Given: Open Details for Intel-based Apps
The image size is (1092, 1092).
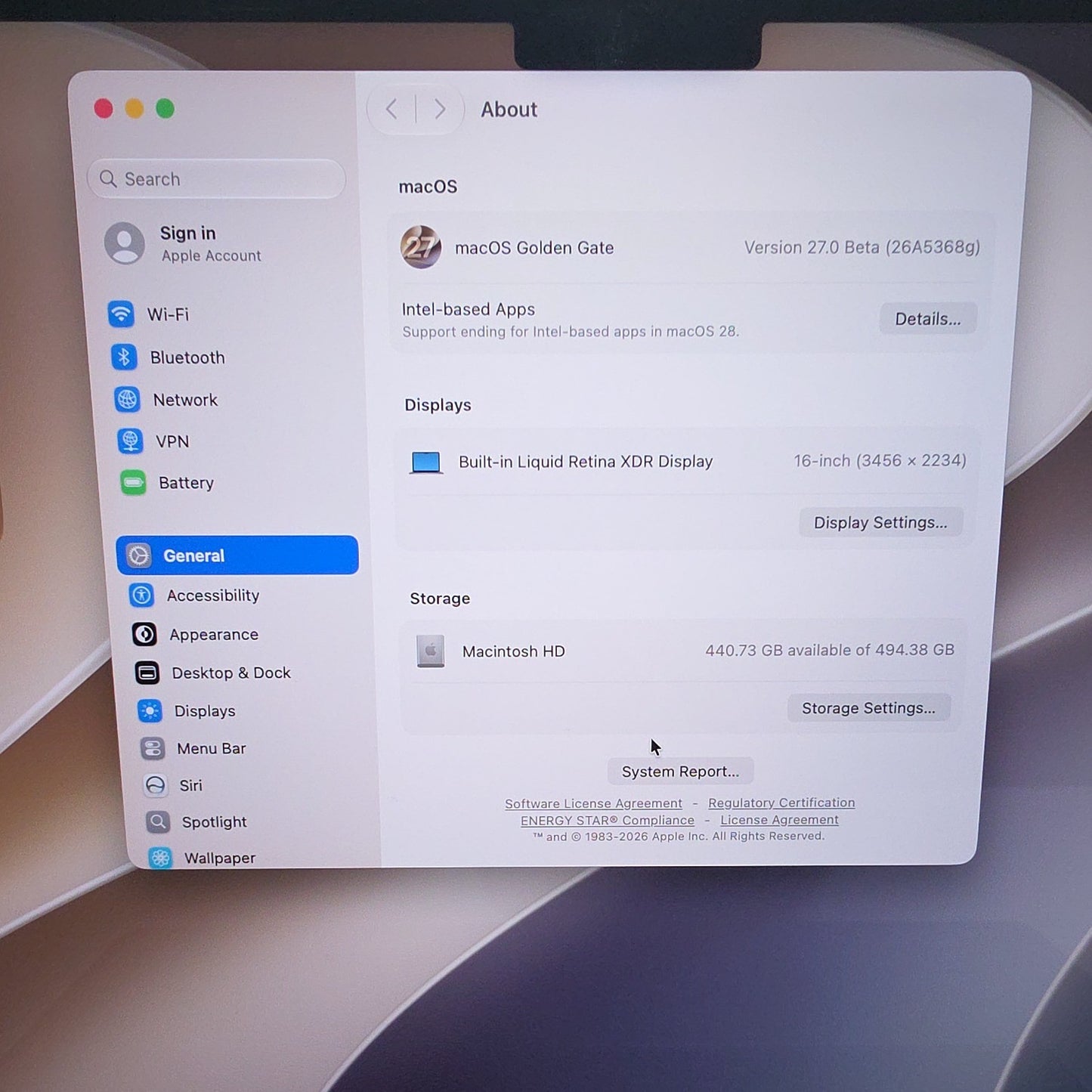Looking at the screenshot, I should pyautogui.click(x=928, y=319).
